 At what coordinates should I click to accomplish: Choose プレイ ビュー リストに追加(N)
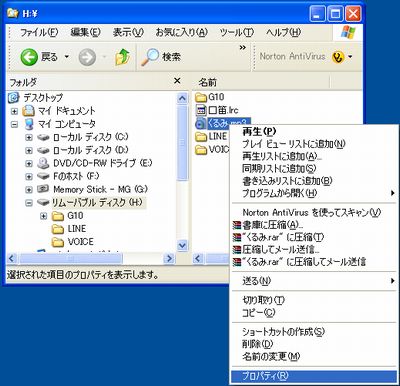pyautogui.click(x=314, y=144)
